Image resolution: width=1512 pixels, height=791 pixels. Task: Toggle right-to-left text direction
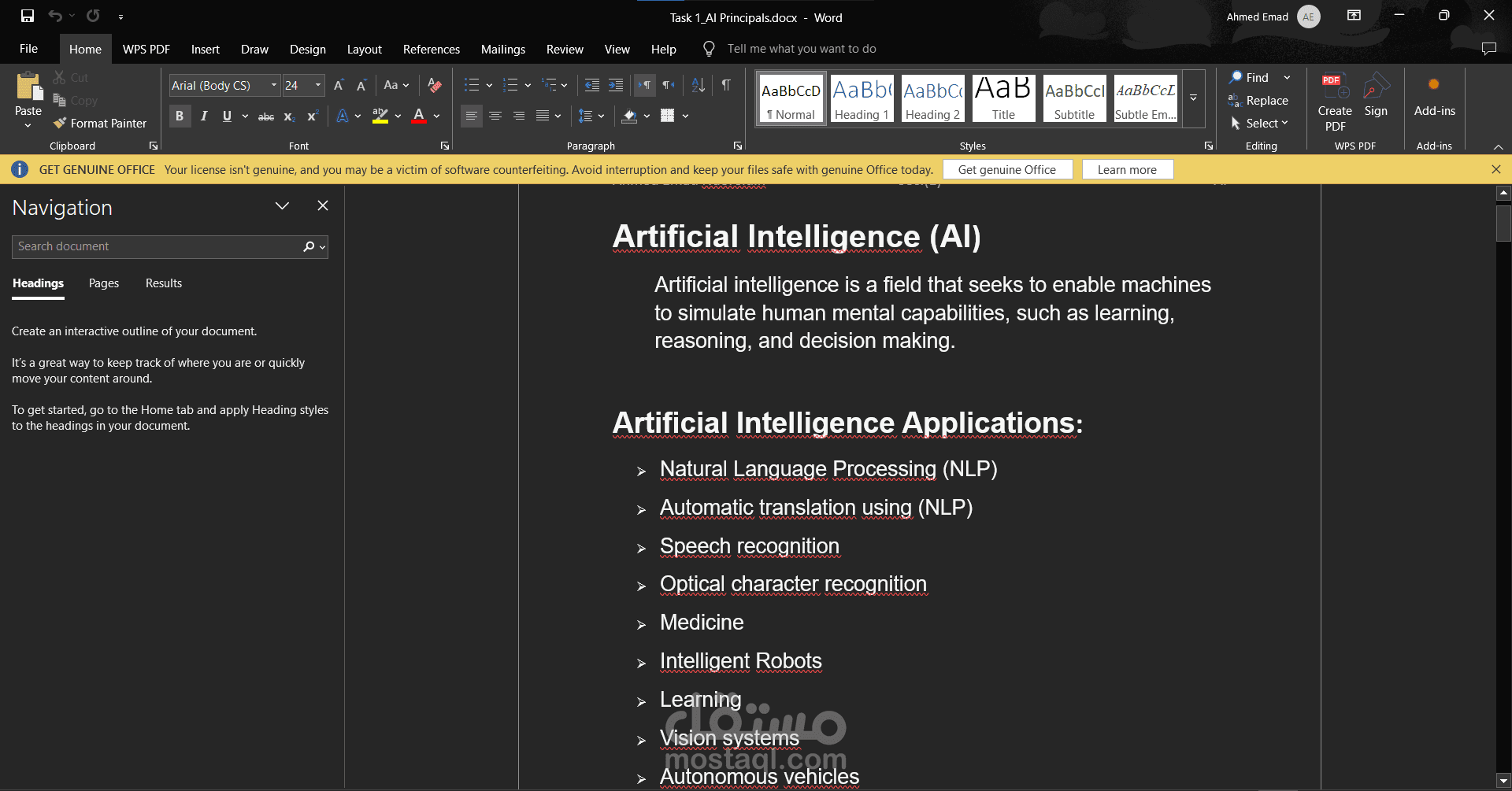[x=668, y=85]
